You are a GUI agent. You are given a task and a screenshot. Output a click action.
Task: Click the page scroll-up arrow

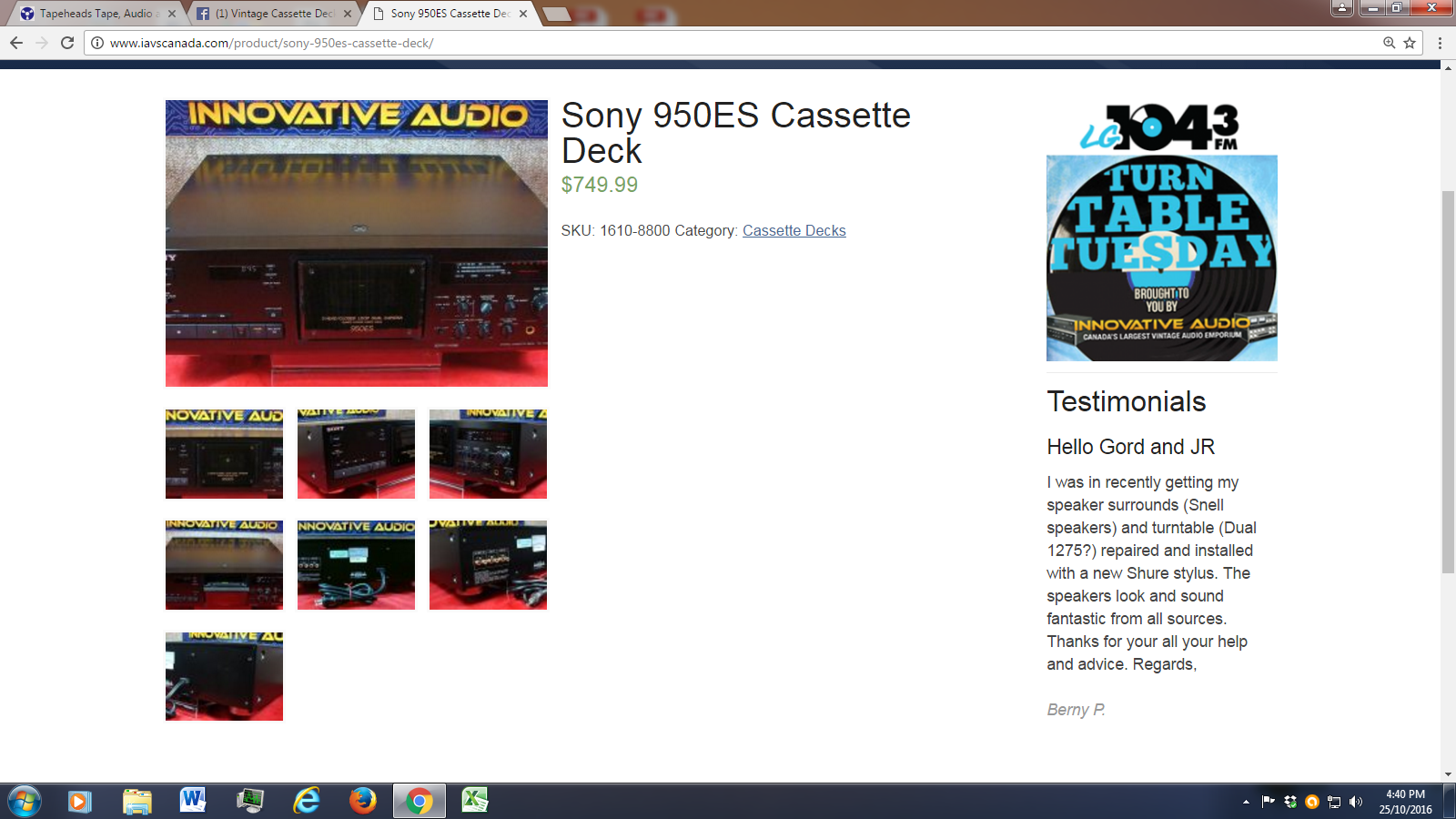tap(1448, 67)
